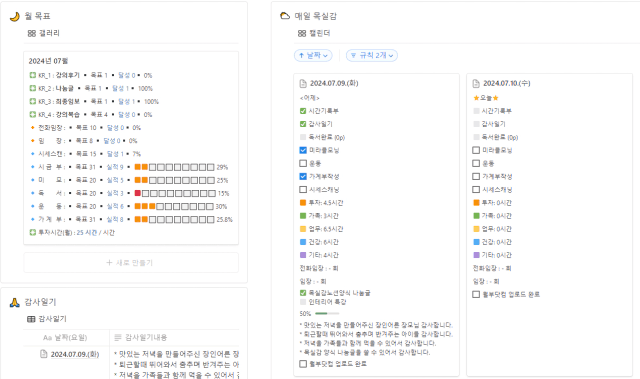The width and height of the screenshot is (640, 379).
Task: Open 2024.07.09.(화) in the gratitude table
Action: coord(75,354)
